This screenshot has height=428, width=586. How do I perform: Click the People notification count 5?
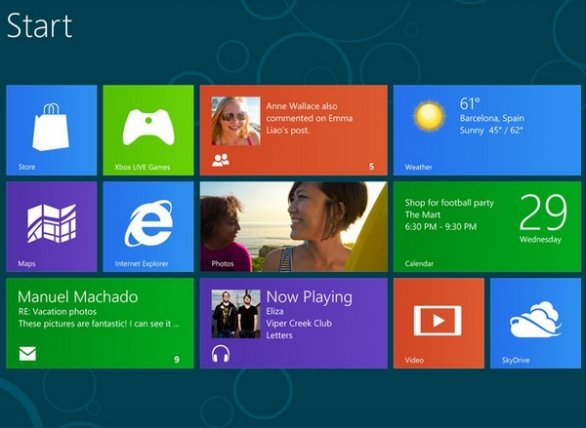click(x=371, y=167)
